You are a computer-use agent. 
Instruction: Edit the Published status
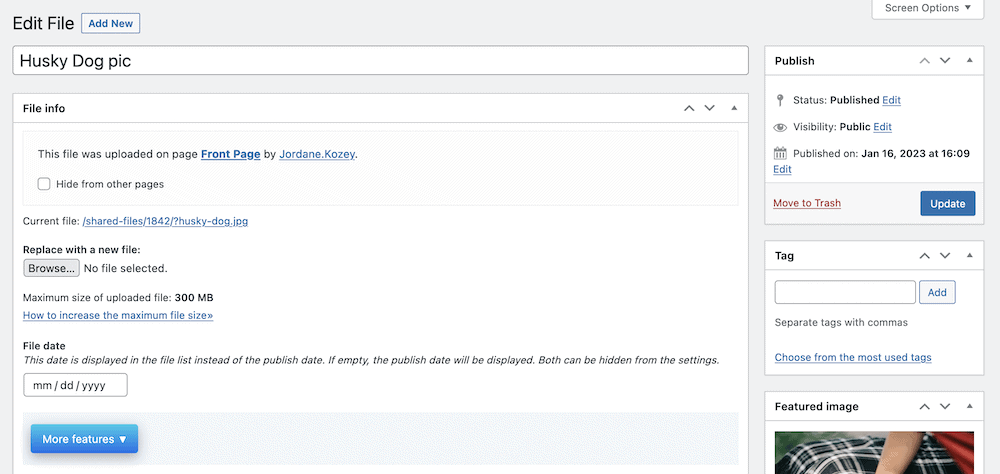(891, 100)
